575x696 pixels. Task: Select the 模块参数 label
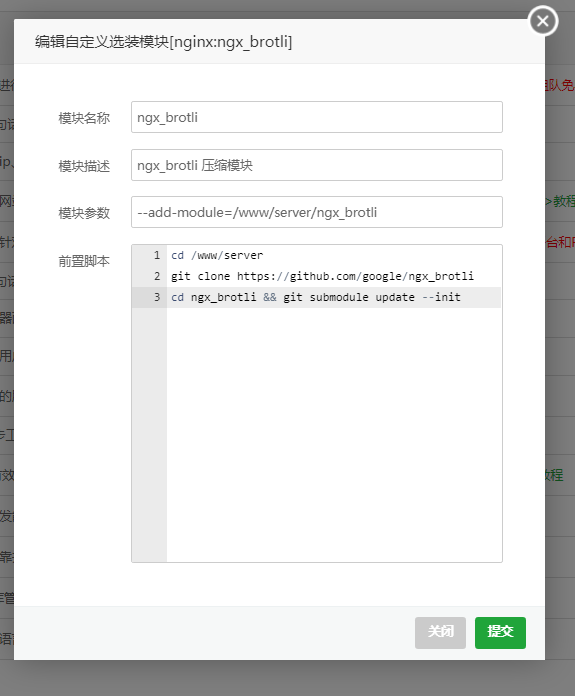click(84, 213)
